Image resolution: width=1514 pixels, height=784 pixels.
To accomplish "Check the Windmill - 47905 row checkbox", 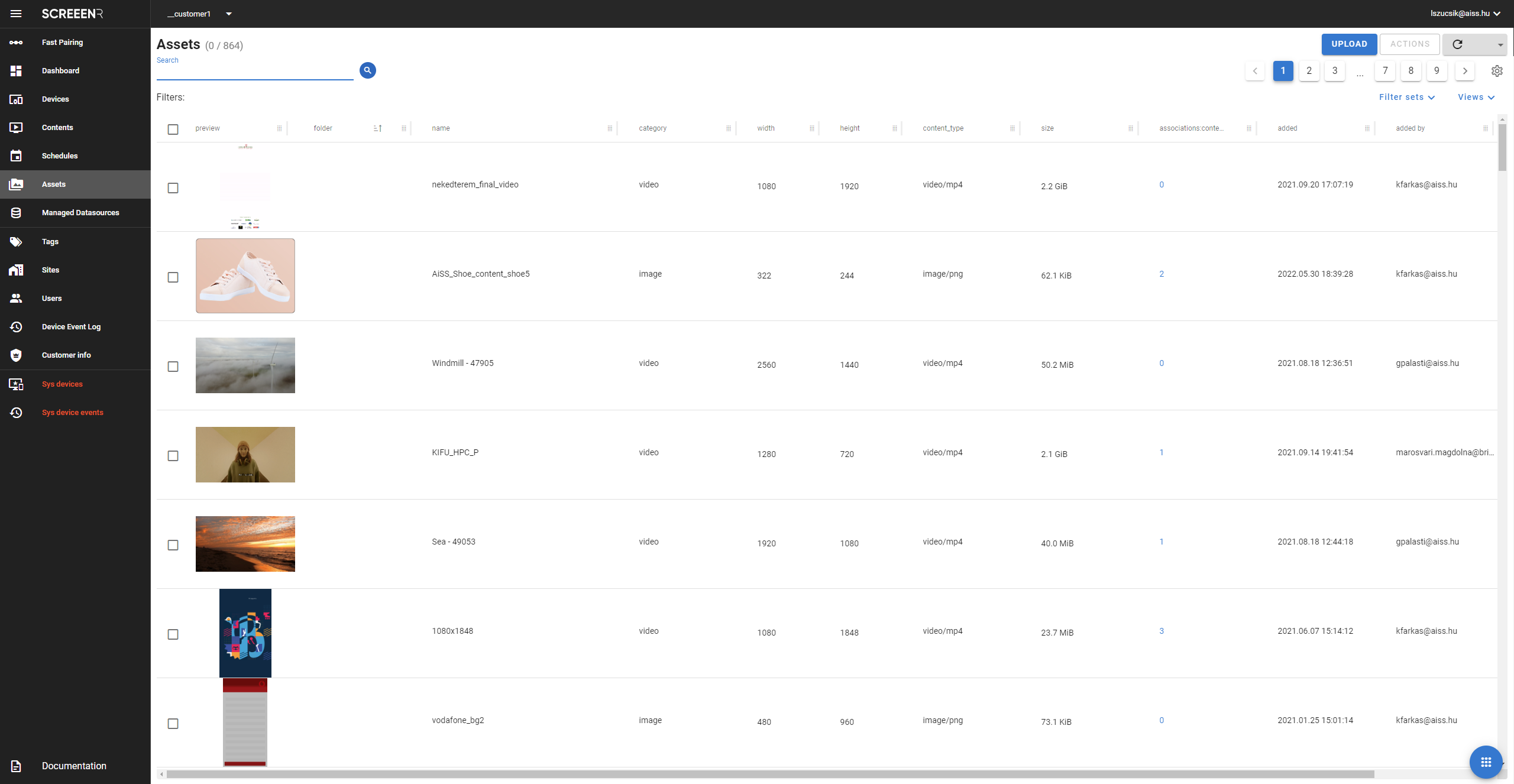I will (173, 367).
